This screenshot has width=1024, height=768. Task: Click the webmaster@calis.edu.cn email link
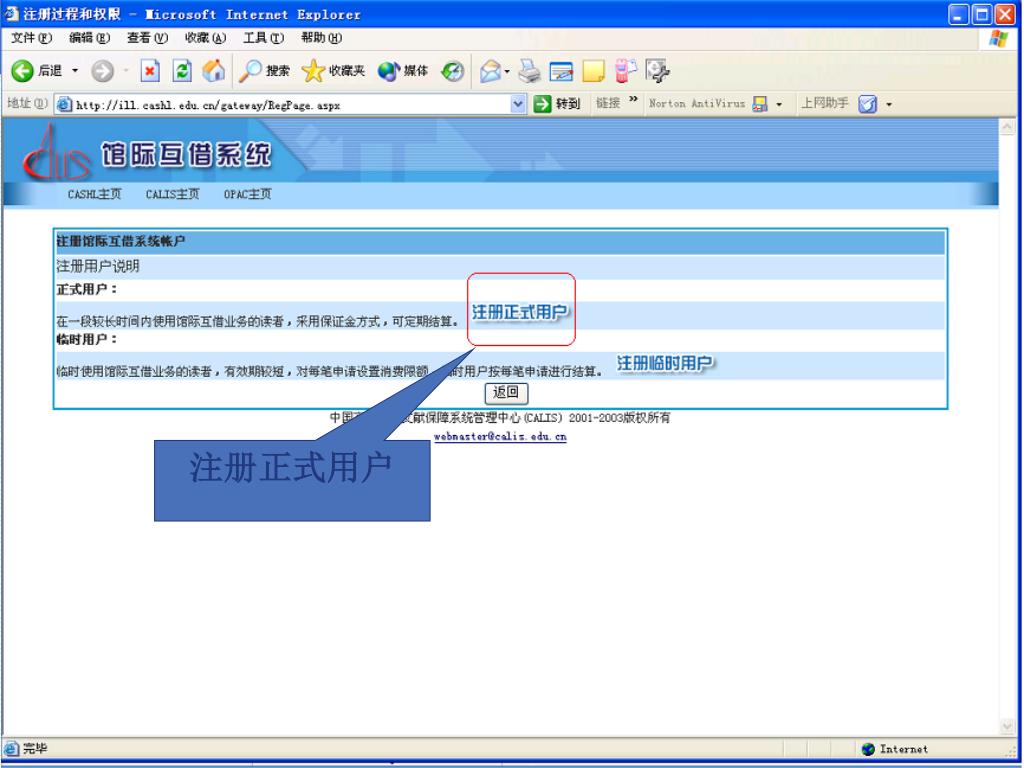click(x=500, y=436)
